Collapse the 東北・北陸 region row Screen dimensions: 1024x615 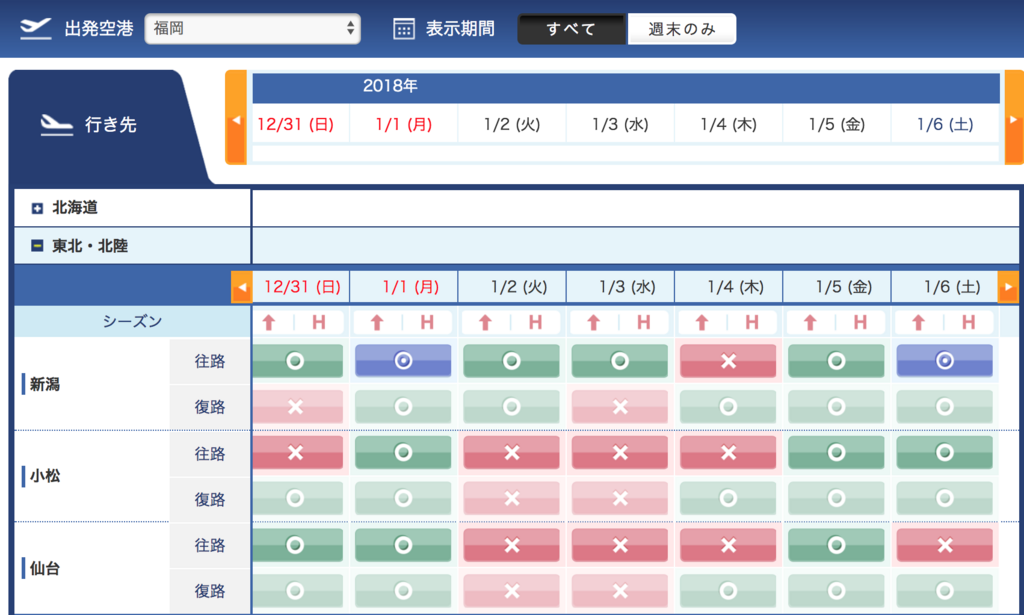(x=37, y=245)
